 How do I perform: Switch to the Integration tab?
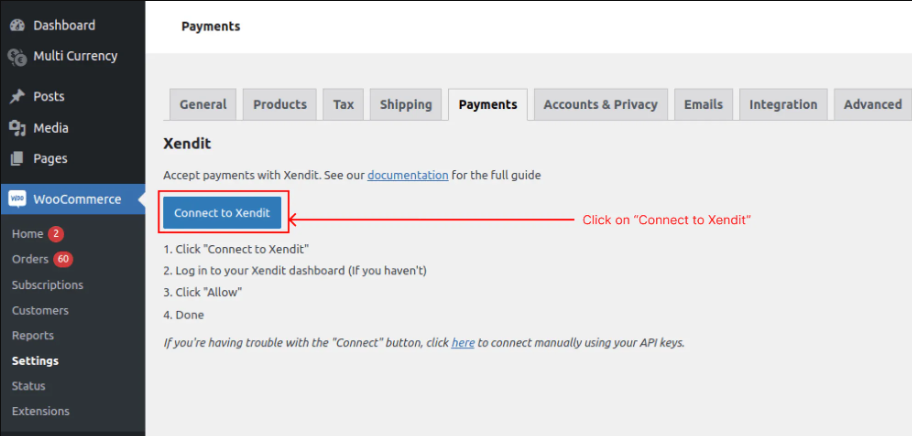[x=783, y=105]
